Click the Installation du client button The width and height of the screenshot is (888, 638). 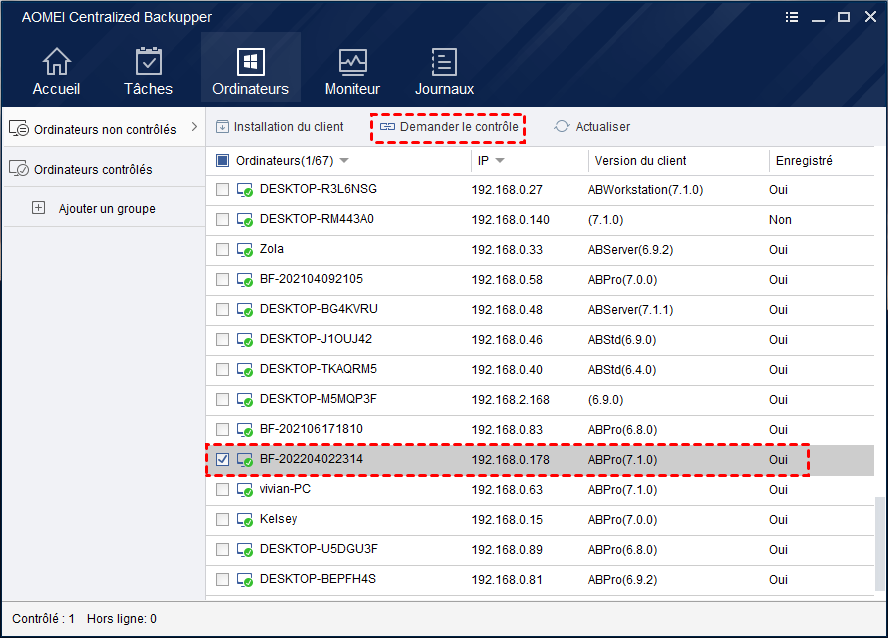[280, 127]
